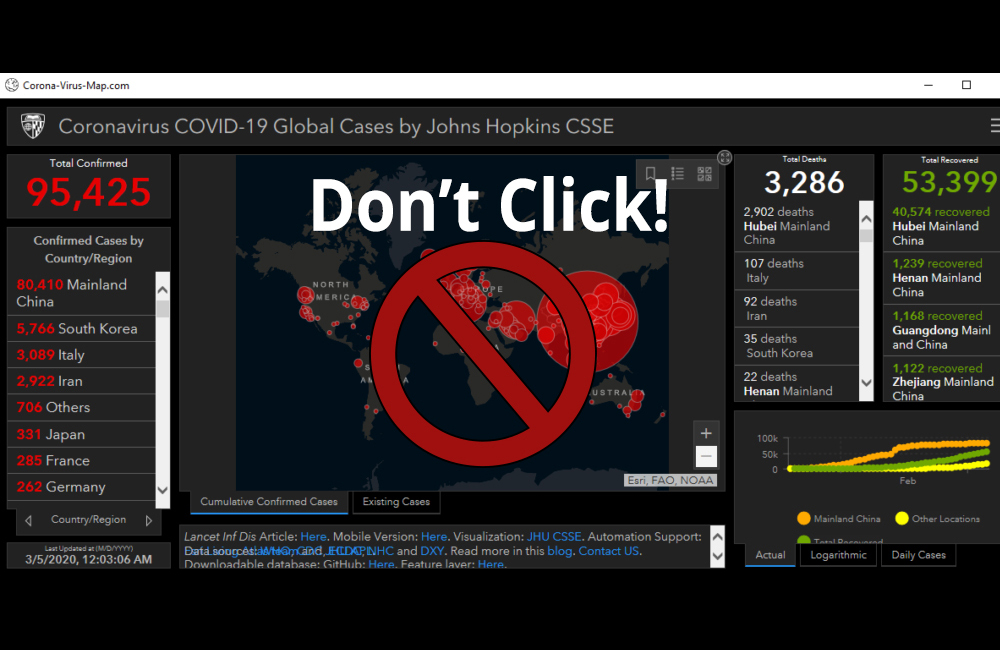
Task: Click the Country/Region list tab label
Action: click(89, 520)
